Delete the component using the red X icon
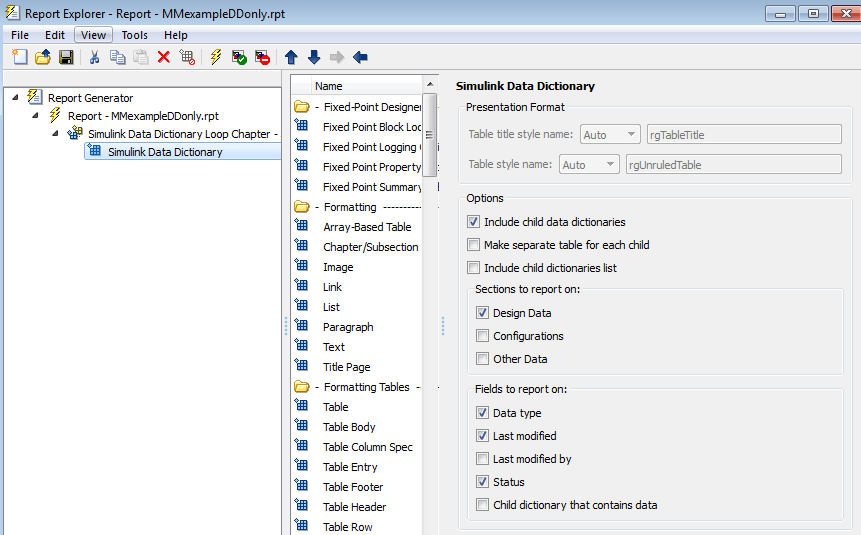861x535 pixels. [x=164, y=57]
